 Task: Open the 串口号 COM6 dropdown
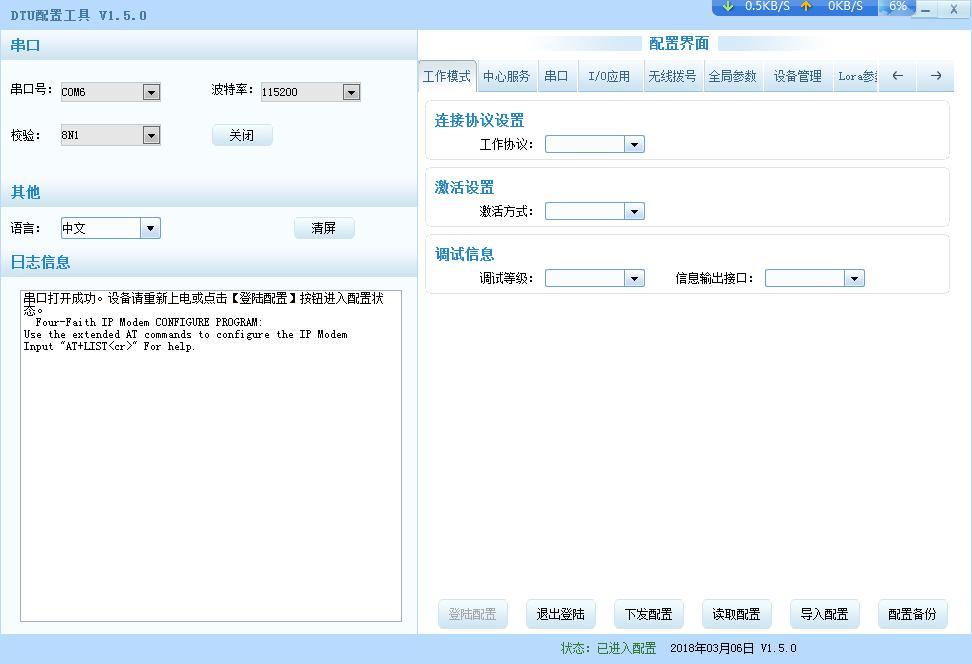[151, 92]
